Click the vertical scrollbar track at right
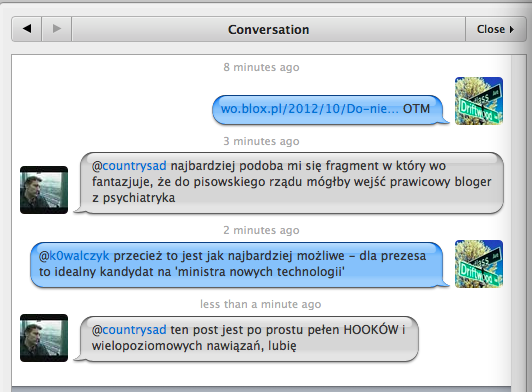532x392 pixels. pyautogui.click(x=518, y=221)
